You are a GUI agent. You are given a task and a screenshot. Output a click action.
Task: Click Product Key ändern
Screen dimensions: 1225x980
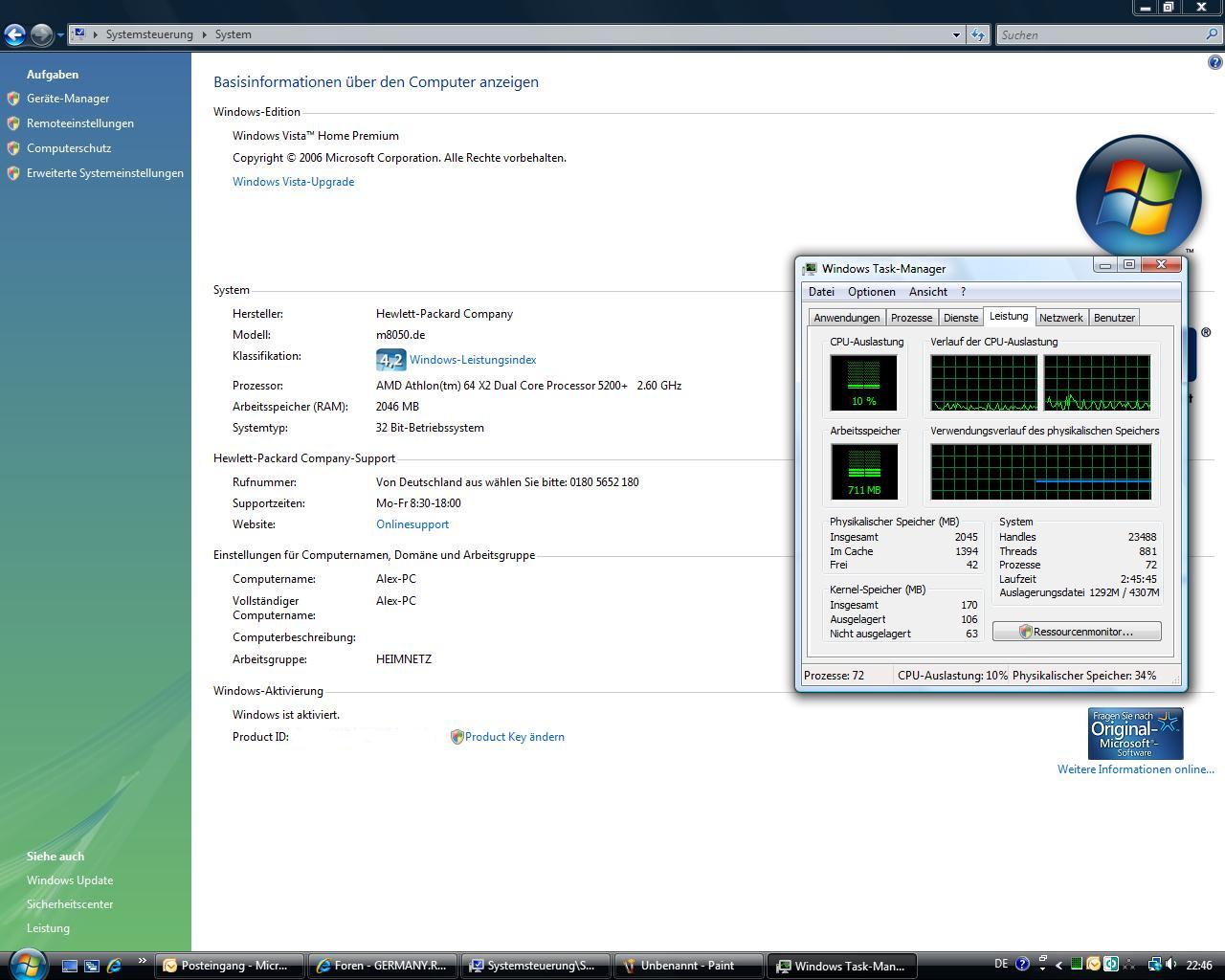click(x=515, y=737)
